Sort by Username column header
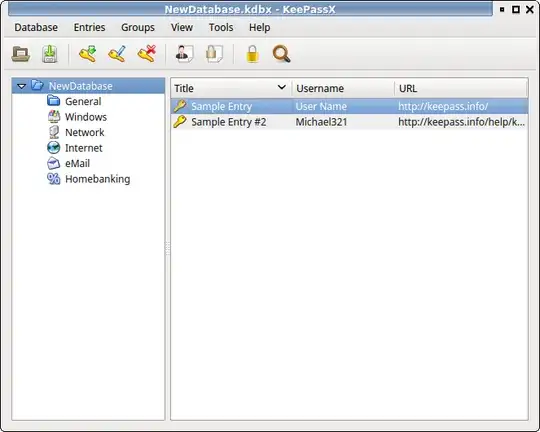The height and width of the screenshot is (432, 540). tap(343, 88)
